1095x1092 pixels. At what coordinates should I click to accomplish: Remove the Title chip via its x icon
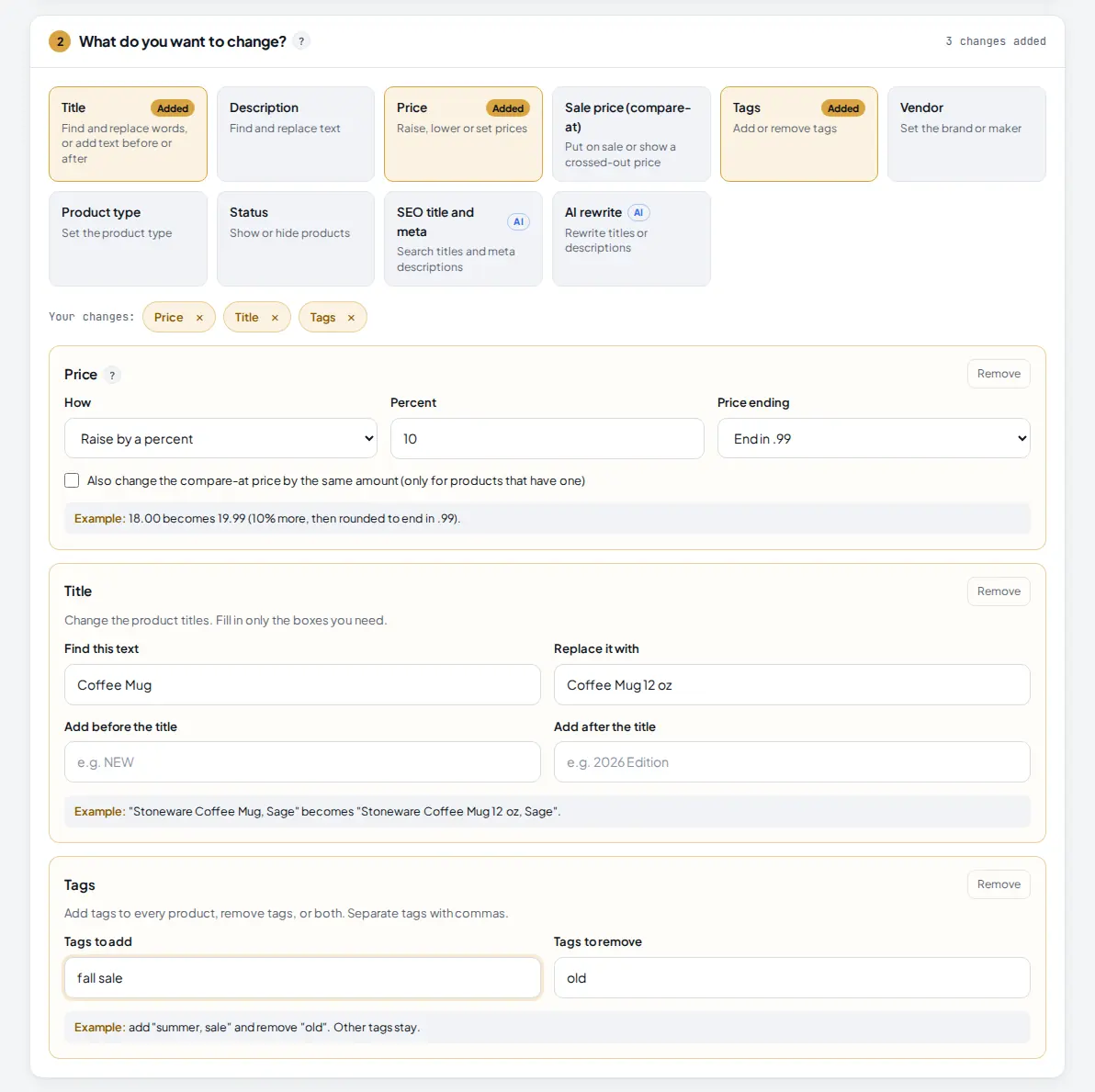(x=276, y=318)
